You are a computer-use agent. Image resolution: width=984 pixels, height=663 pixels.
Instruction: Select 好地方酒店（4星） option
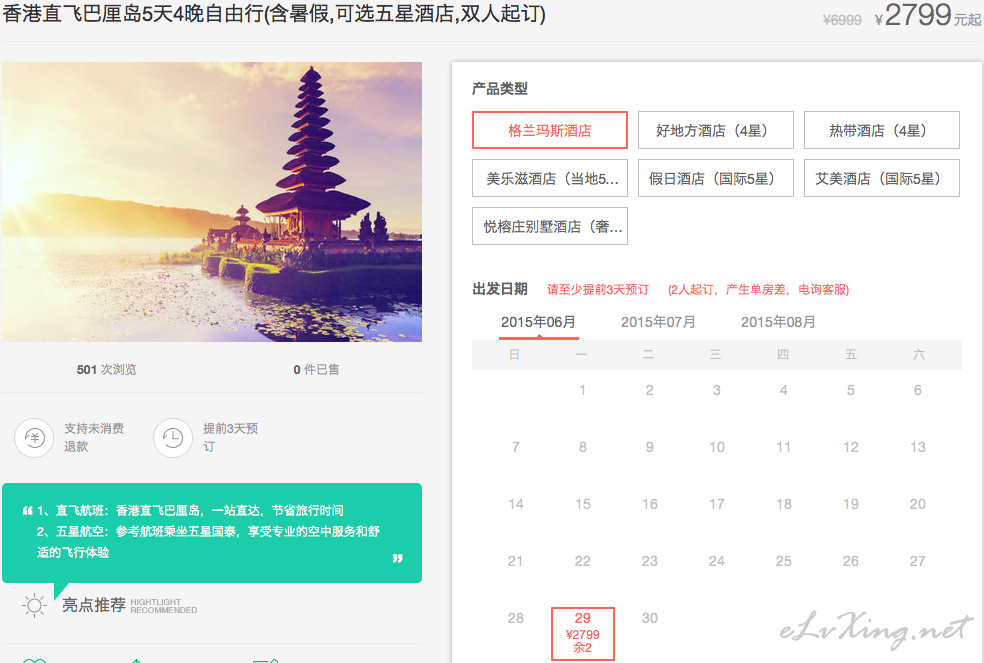715,130
